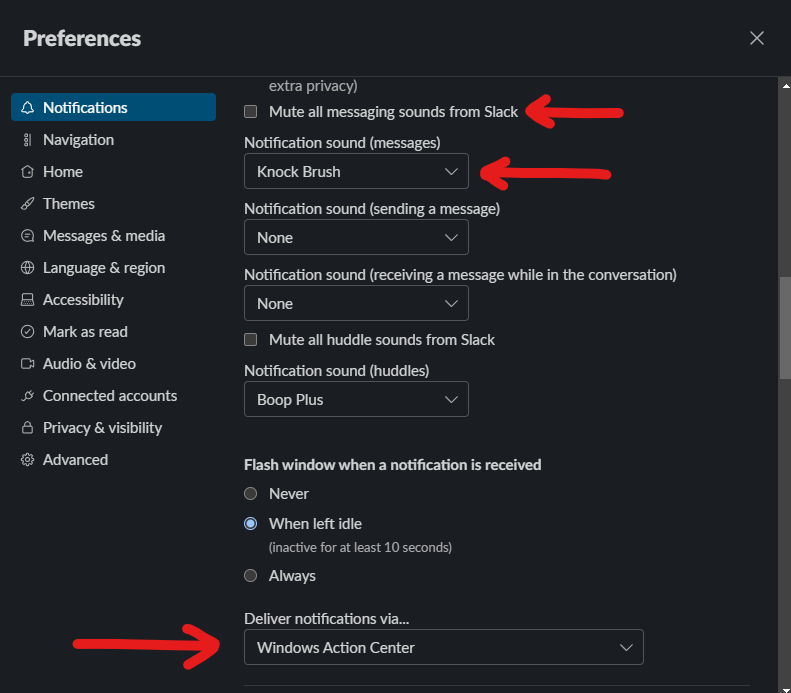
Task: Click the Navigation sidebar icon
Action: coord(27,140)
